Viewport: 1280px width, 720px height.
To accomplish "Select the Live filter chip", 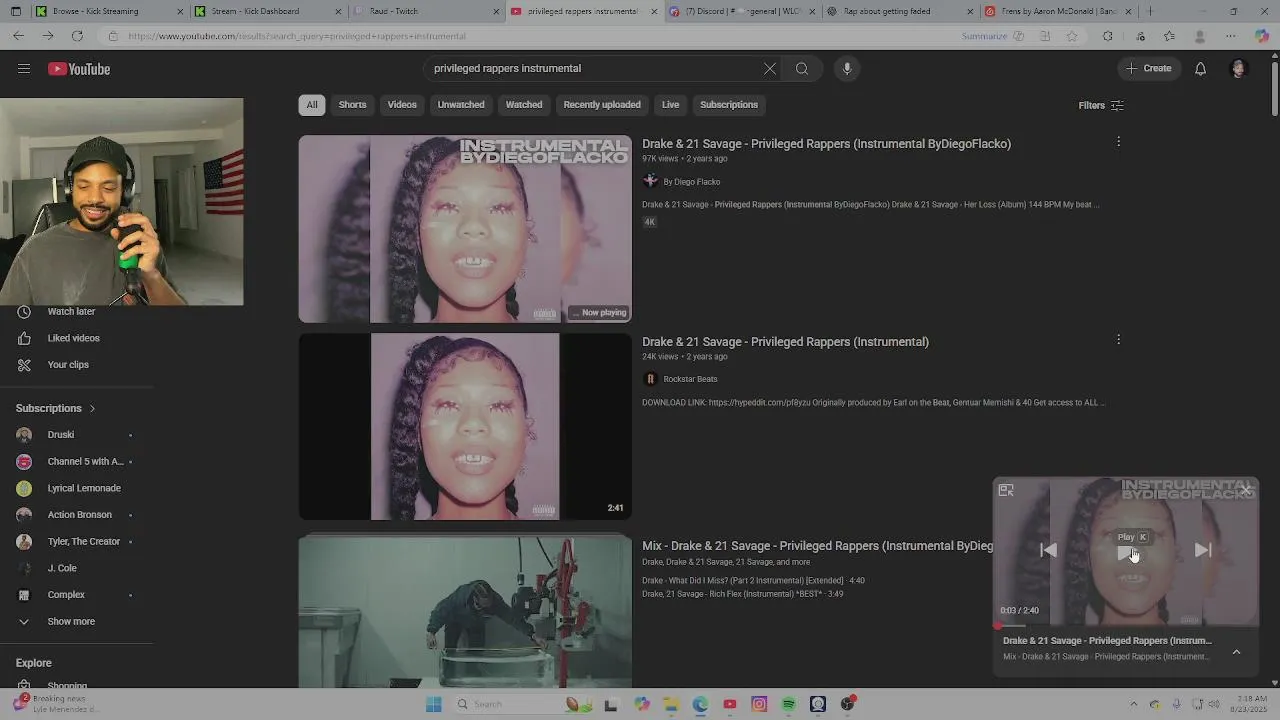I will pyautogui.click(x=670, y=104).
